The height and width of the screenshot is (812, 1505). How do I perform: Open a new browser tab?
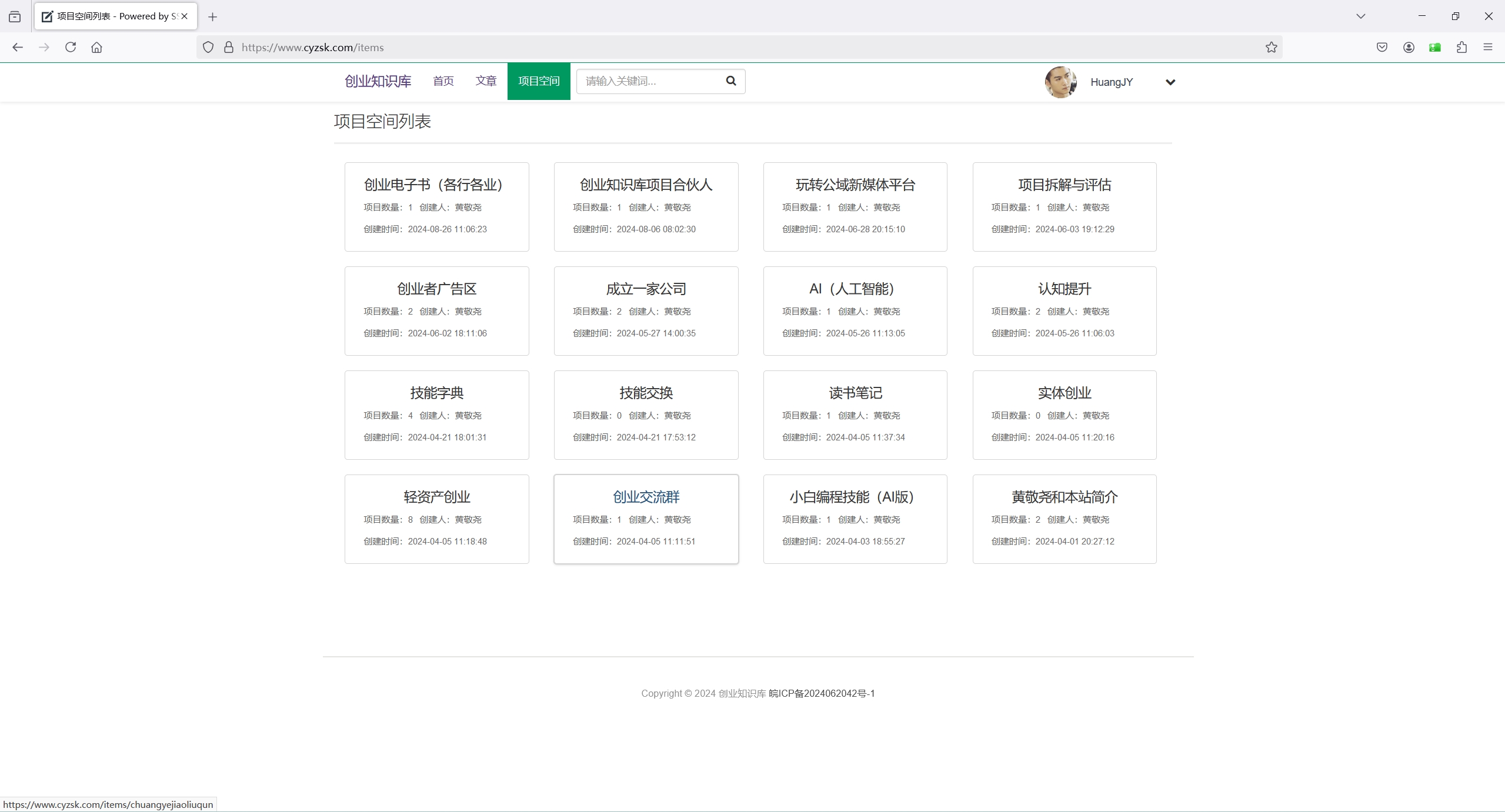(x=213, y=16)
